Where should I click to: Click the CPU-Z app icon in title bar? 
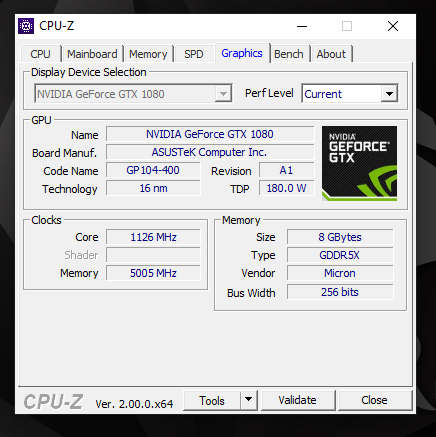pyautogui.click(x=26, y=26)
